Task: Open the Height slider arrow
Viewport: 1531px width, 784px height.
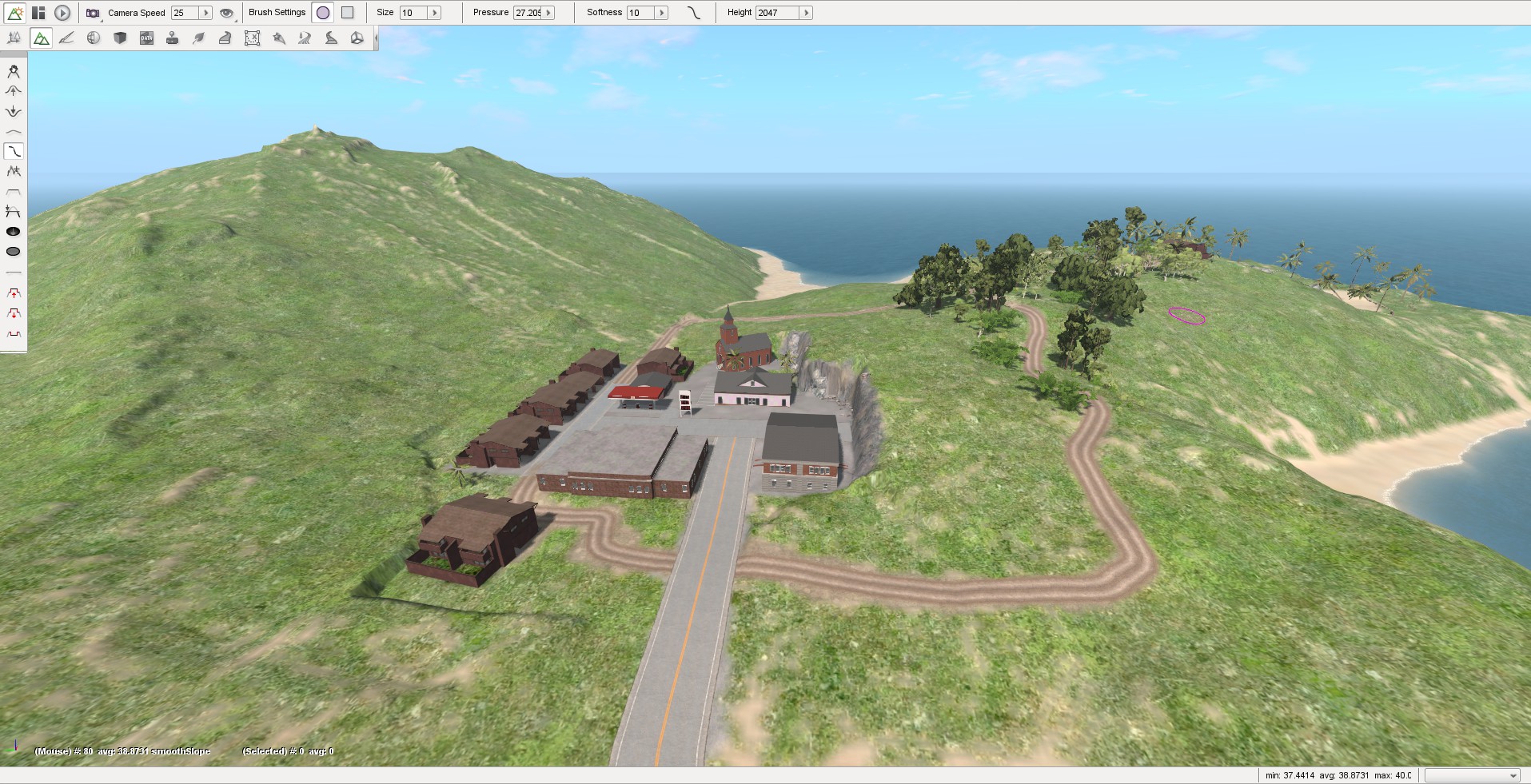Action: pyautogui.click(x=806, y=13)
